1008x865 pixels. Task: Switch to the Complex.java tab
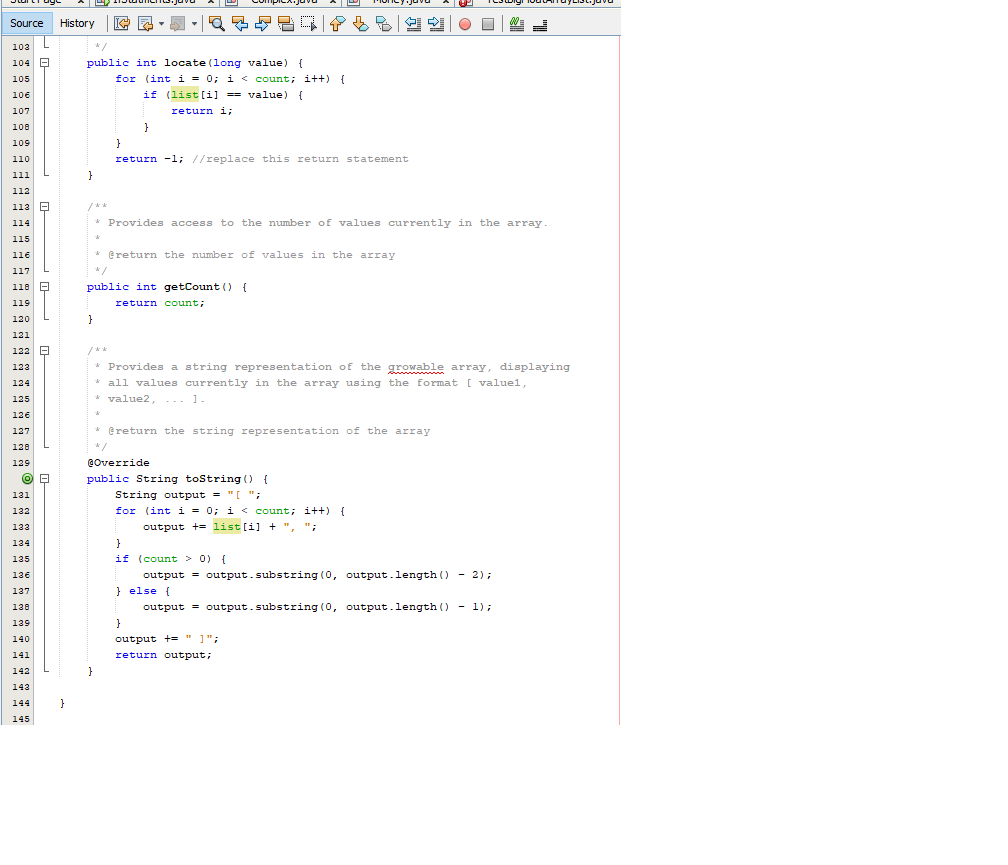tap(285, 3)
